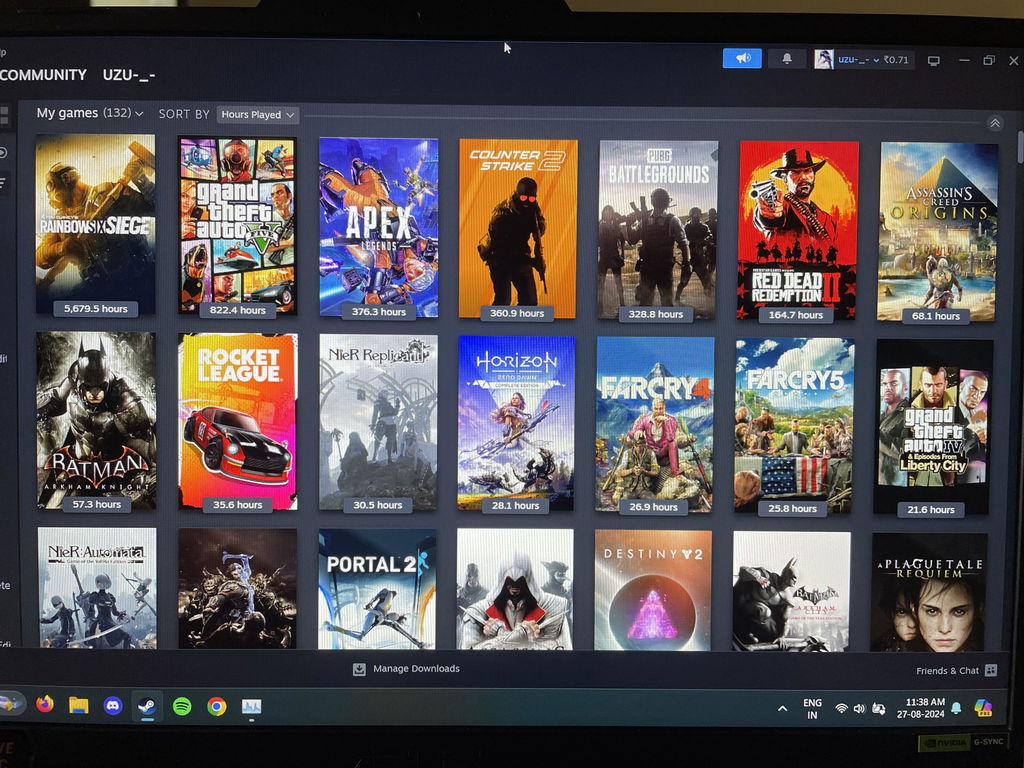Open Batman Arkham Knight tile

click(96, 421)
